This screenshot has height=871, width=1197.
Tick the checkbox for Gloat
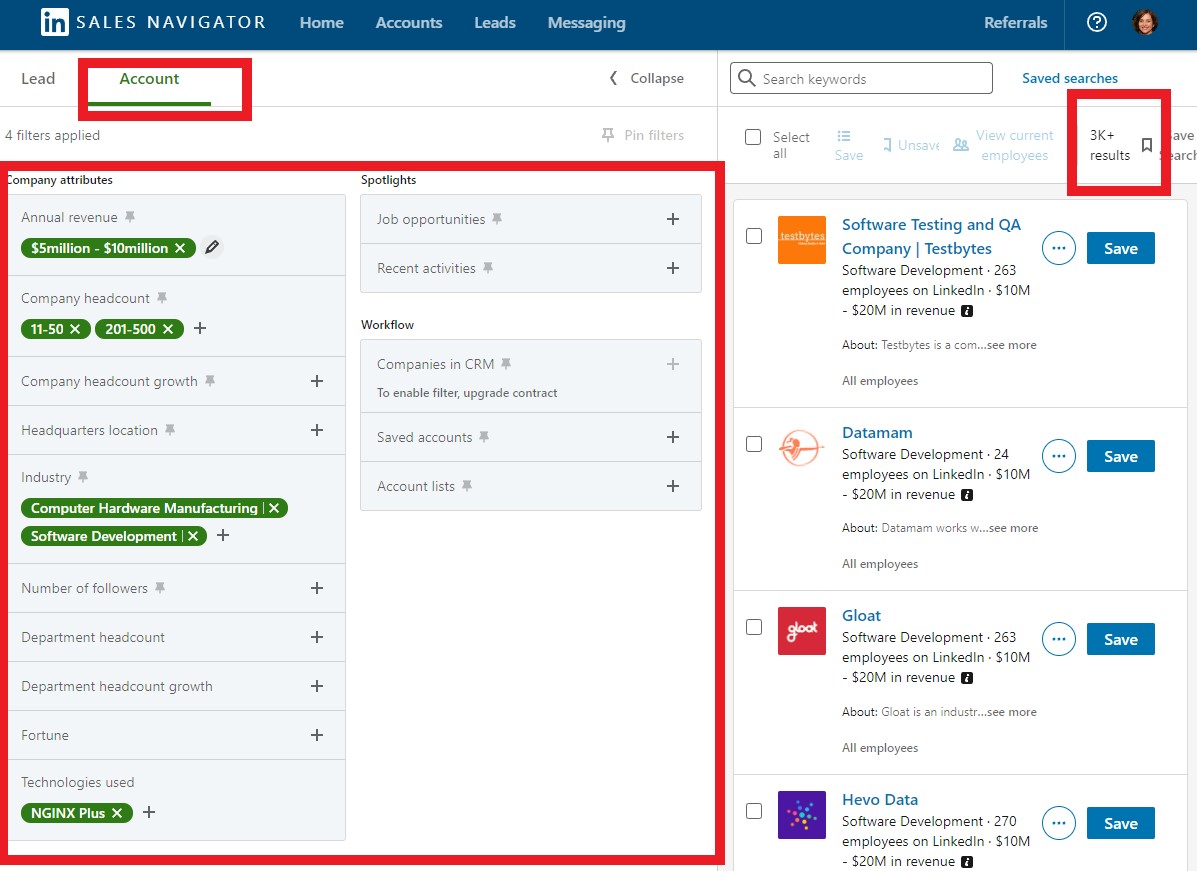[754, 627]
